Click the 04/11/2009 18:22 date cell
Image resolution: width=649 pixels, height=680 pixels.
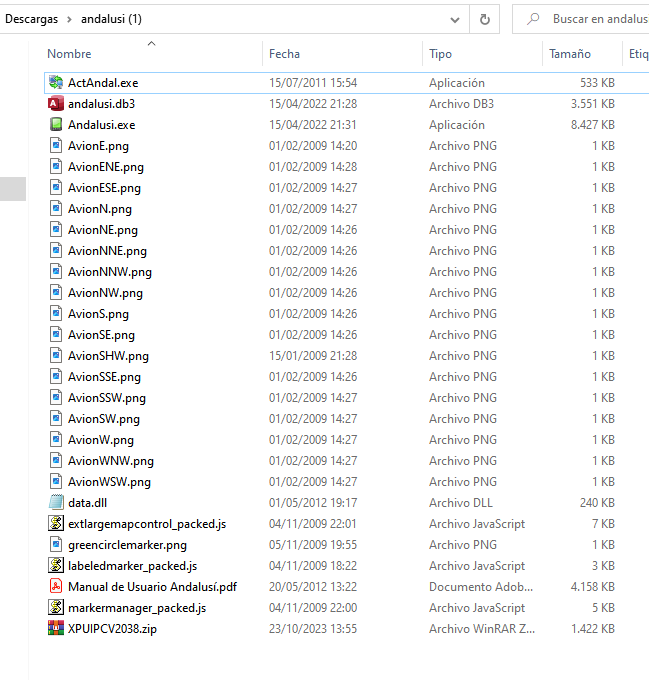(x=313, y=566)
